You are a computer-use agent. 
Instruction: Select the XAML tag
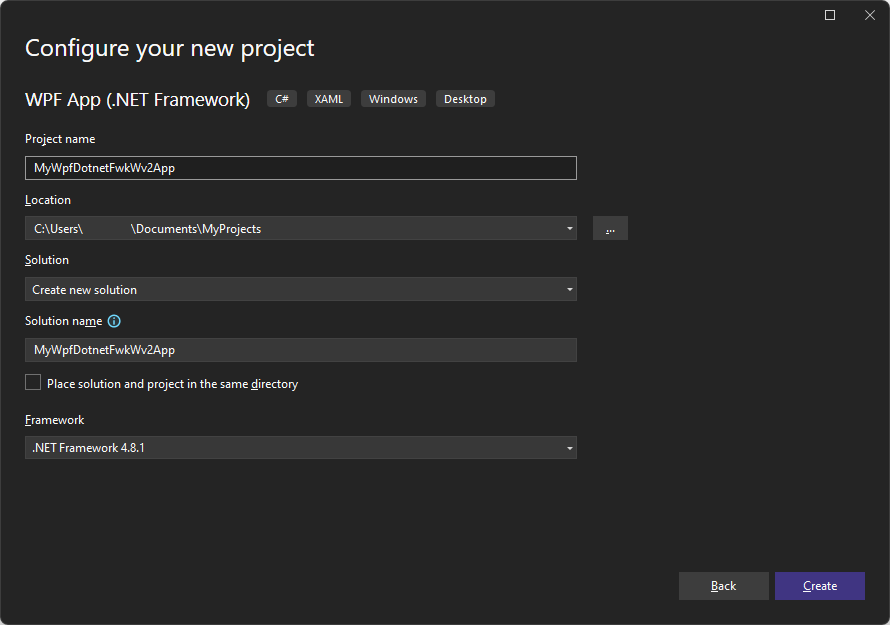click(328, 98)
